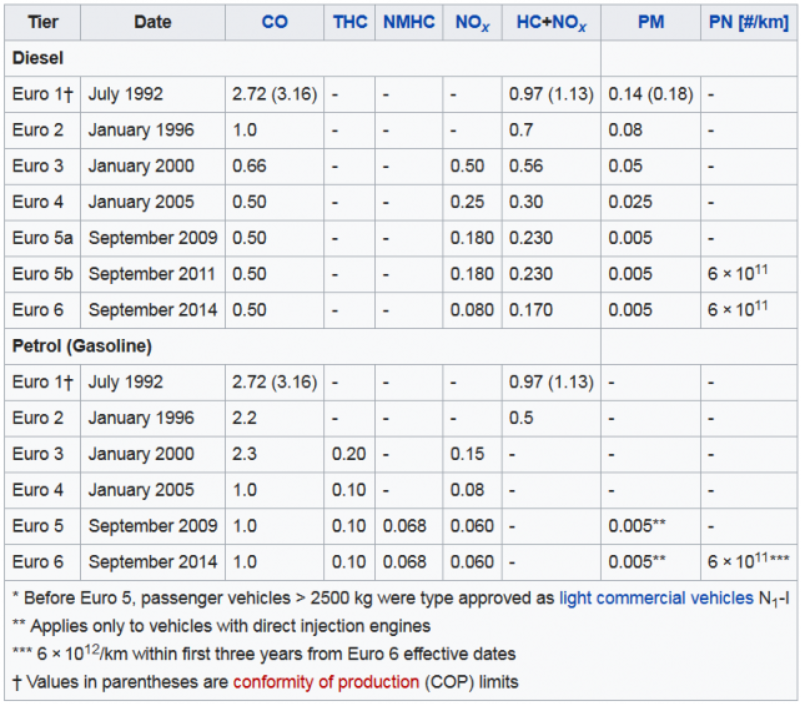The image size is (801, 704).
Task: Select the Petrol Euro 2 HC+NOx value 0.5
Action: pos(521,418)
